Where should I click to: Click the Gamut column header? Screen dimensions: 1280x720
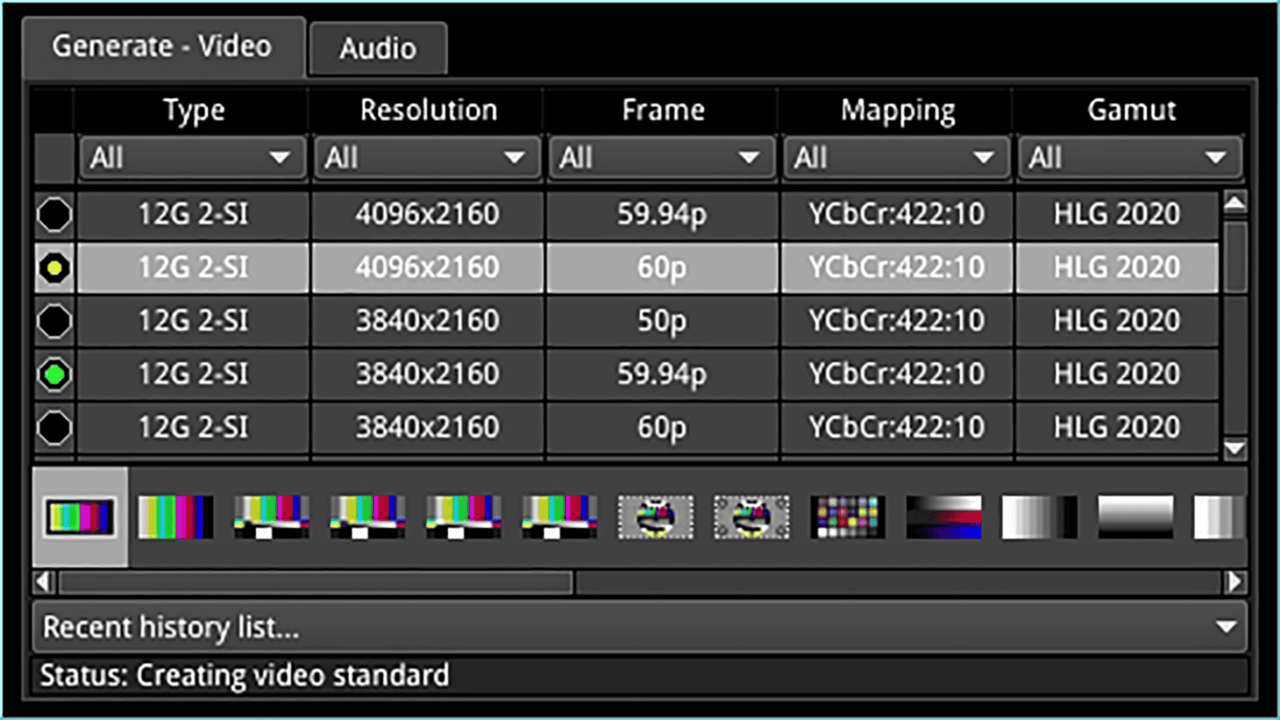1131,110
